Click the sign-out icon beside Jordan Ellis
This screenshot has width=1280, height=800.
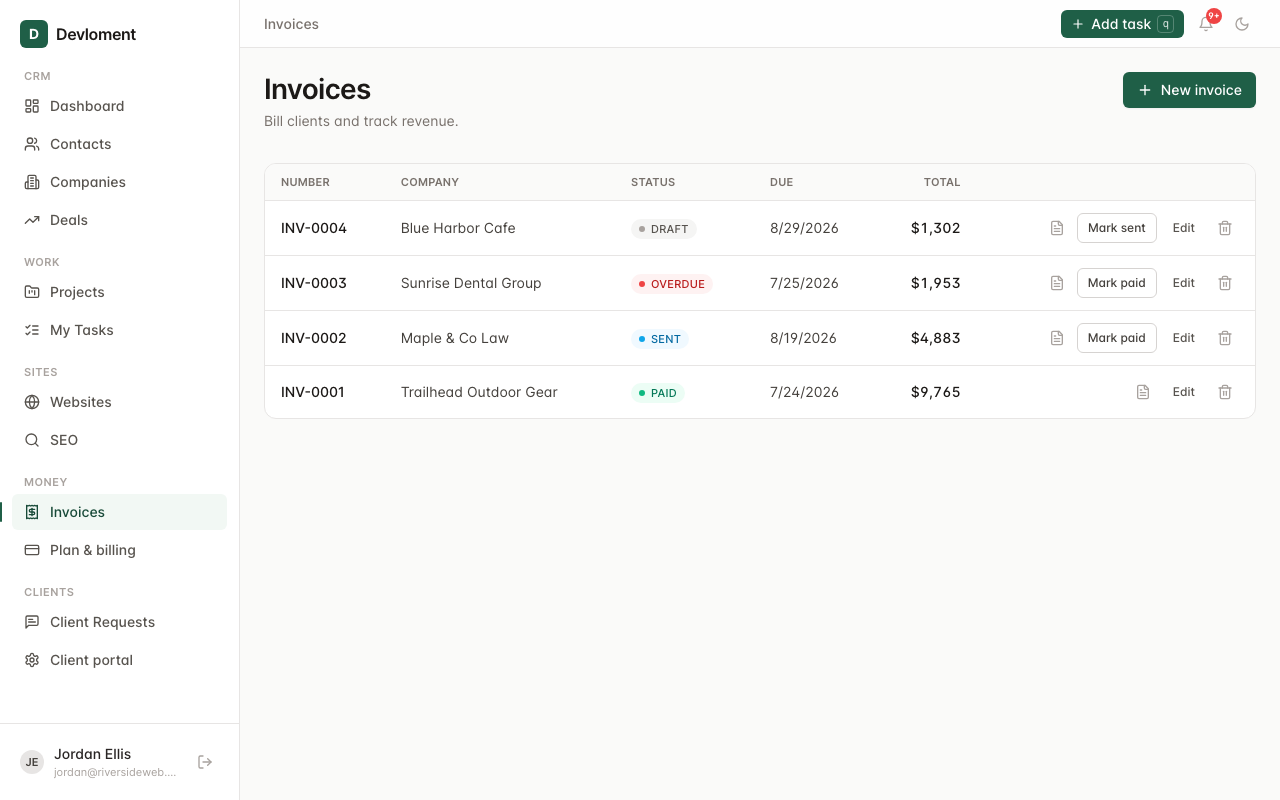click(x=205, y=762)
